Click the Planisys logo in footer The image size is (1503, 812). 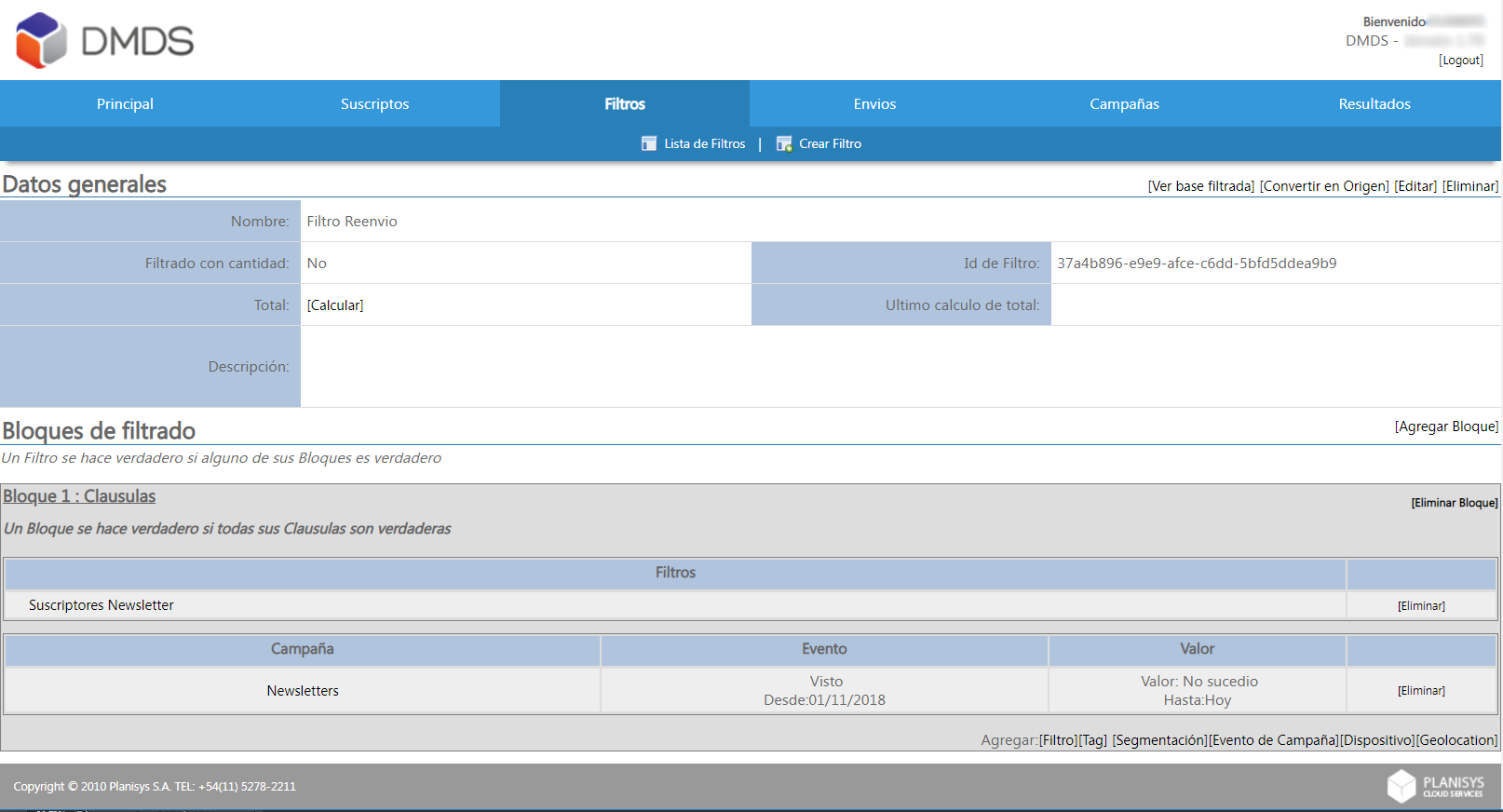(x=1436, y=786)
